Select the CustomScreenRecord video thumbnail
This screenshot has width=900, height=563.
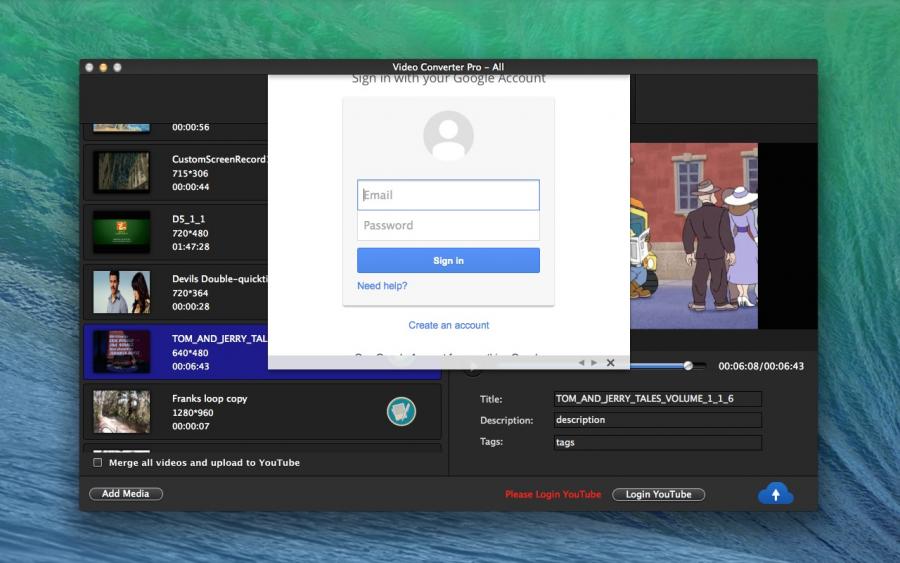click(122, 172)
